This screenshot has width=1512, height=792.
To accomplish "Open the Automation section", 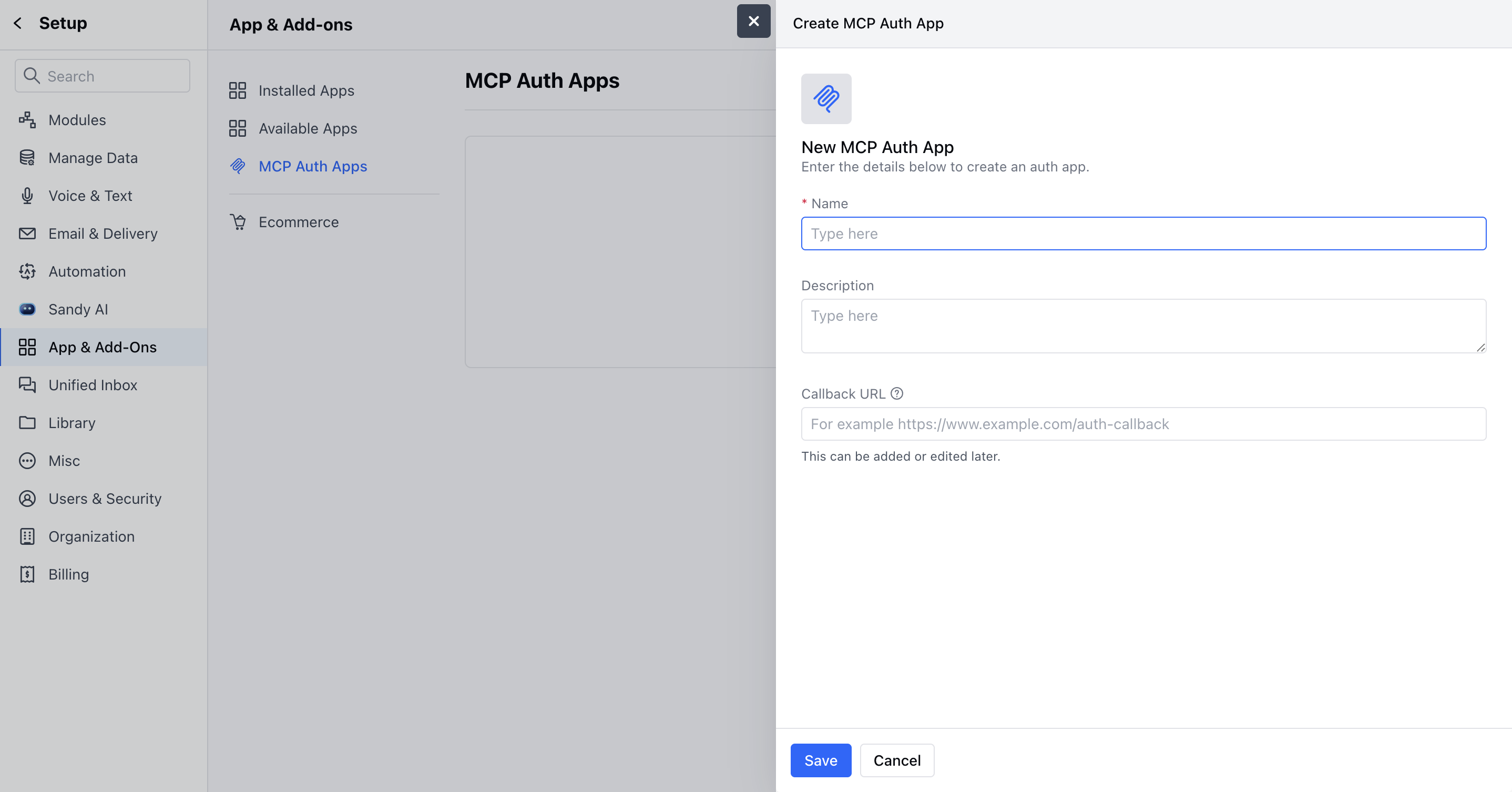I will [x=103, y=271].
